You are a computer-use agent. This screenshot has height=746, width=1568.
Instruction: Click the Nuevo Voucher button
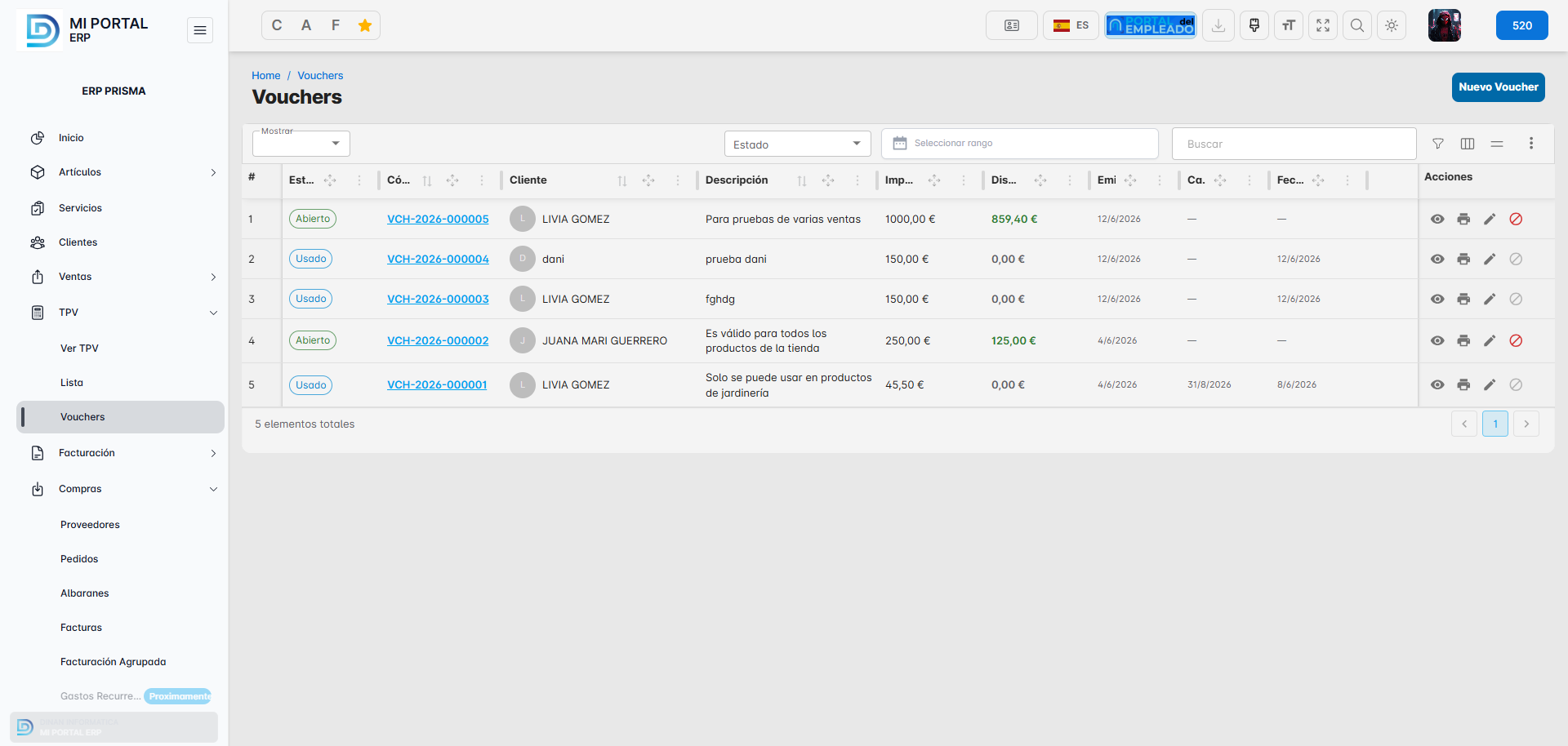click(x=1498, y=87)
